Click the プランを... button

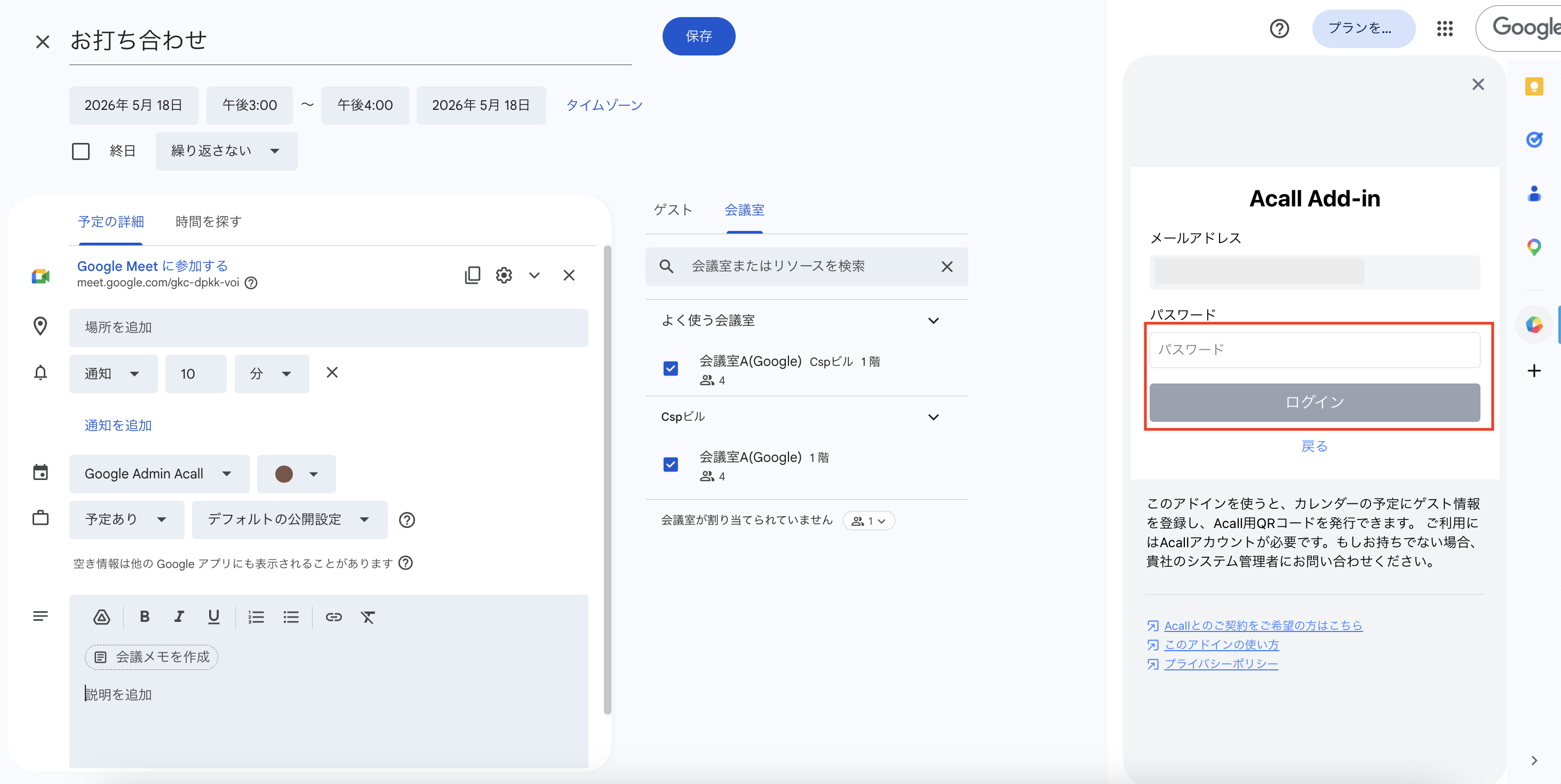1364,28
